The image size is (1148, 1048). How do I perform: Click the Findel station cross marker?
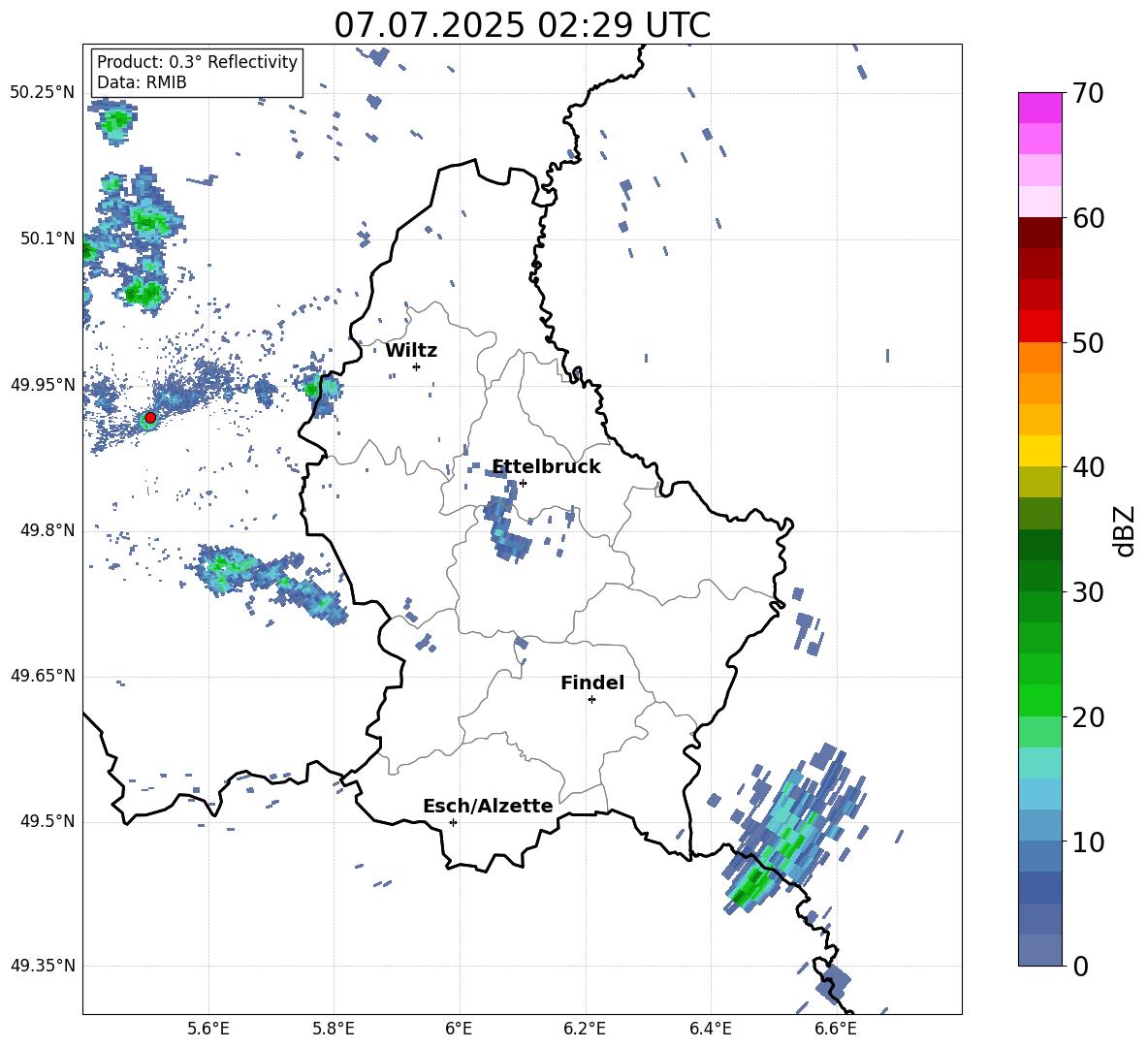click(x=591, y=700)
